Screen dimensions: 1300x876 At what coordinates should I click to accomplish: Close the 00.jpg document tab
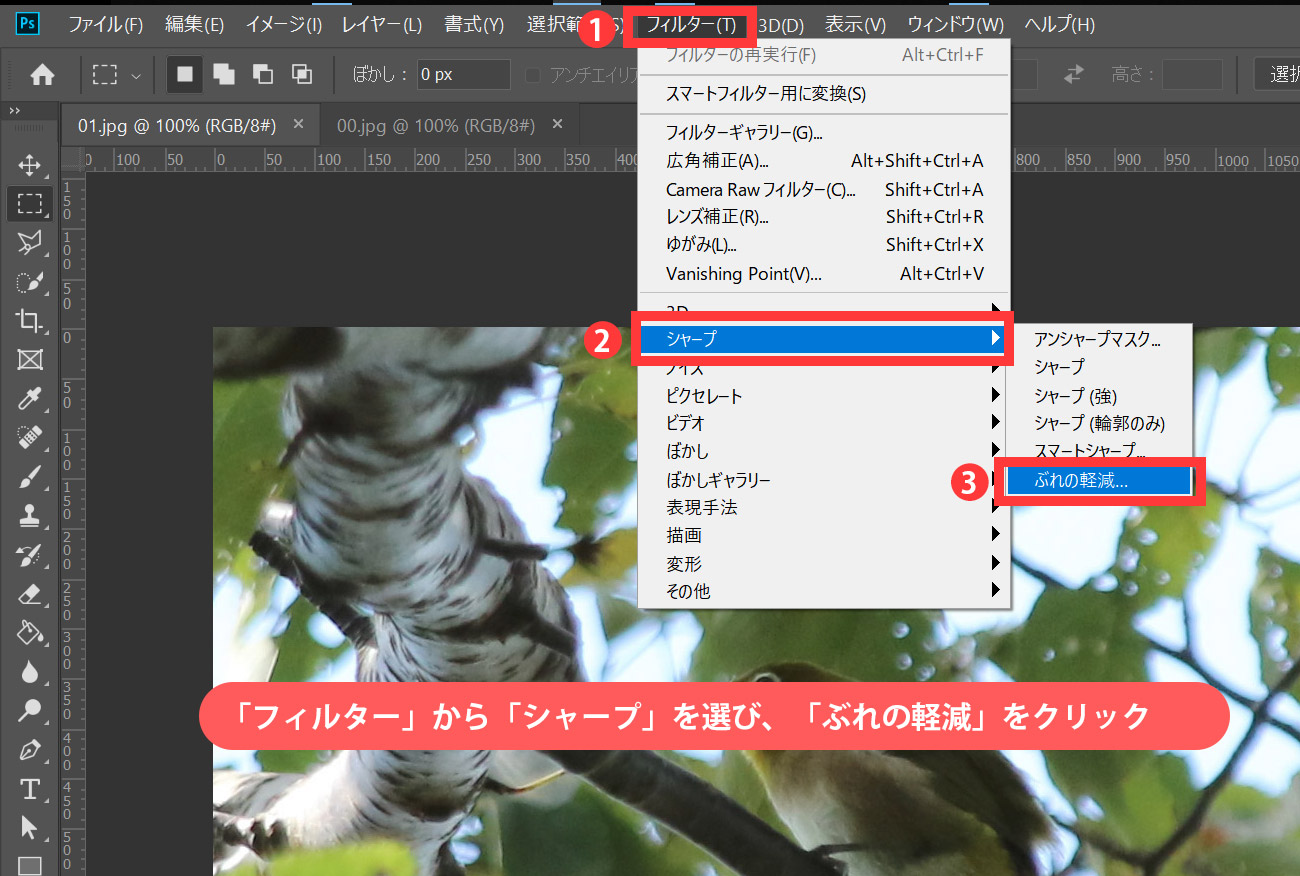tap(558, 124)
